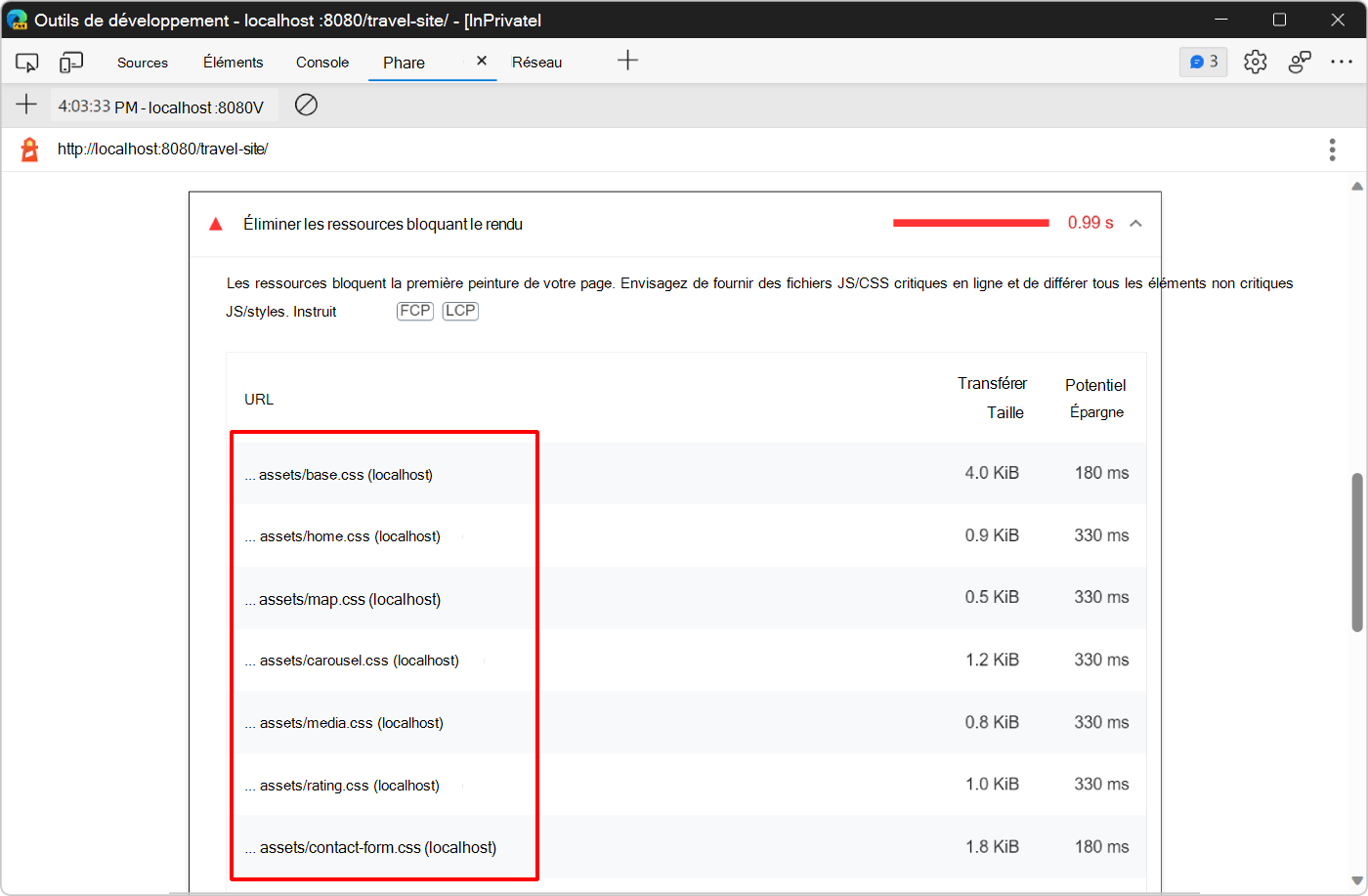Screen dimensions: 1368x896
Task: Click the red triangle audit fail icon
Action: pyautogui.click(x=216, y=224)
